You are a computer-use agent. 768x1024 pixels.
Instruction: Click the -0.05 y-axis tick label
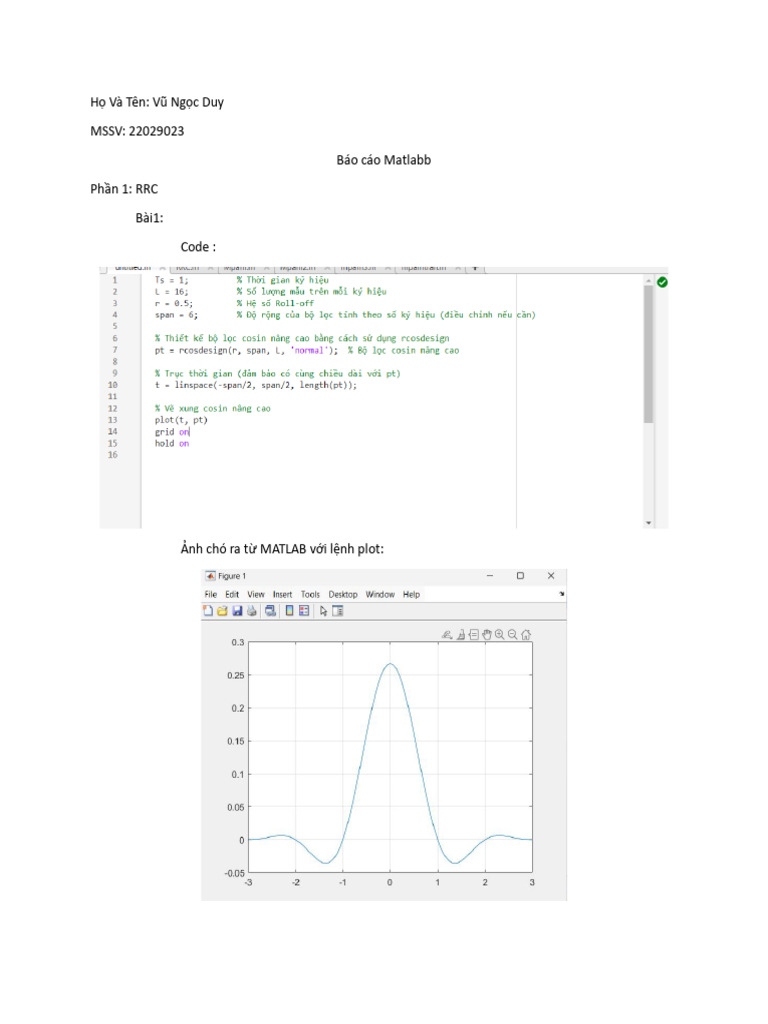pos(234,873)
